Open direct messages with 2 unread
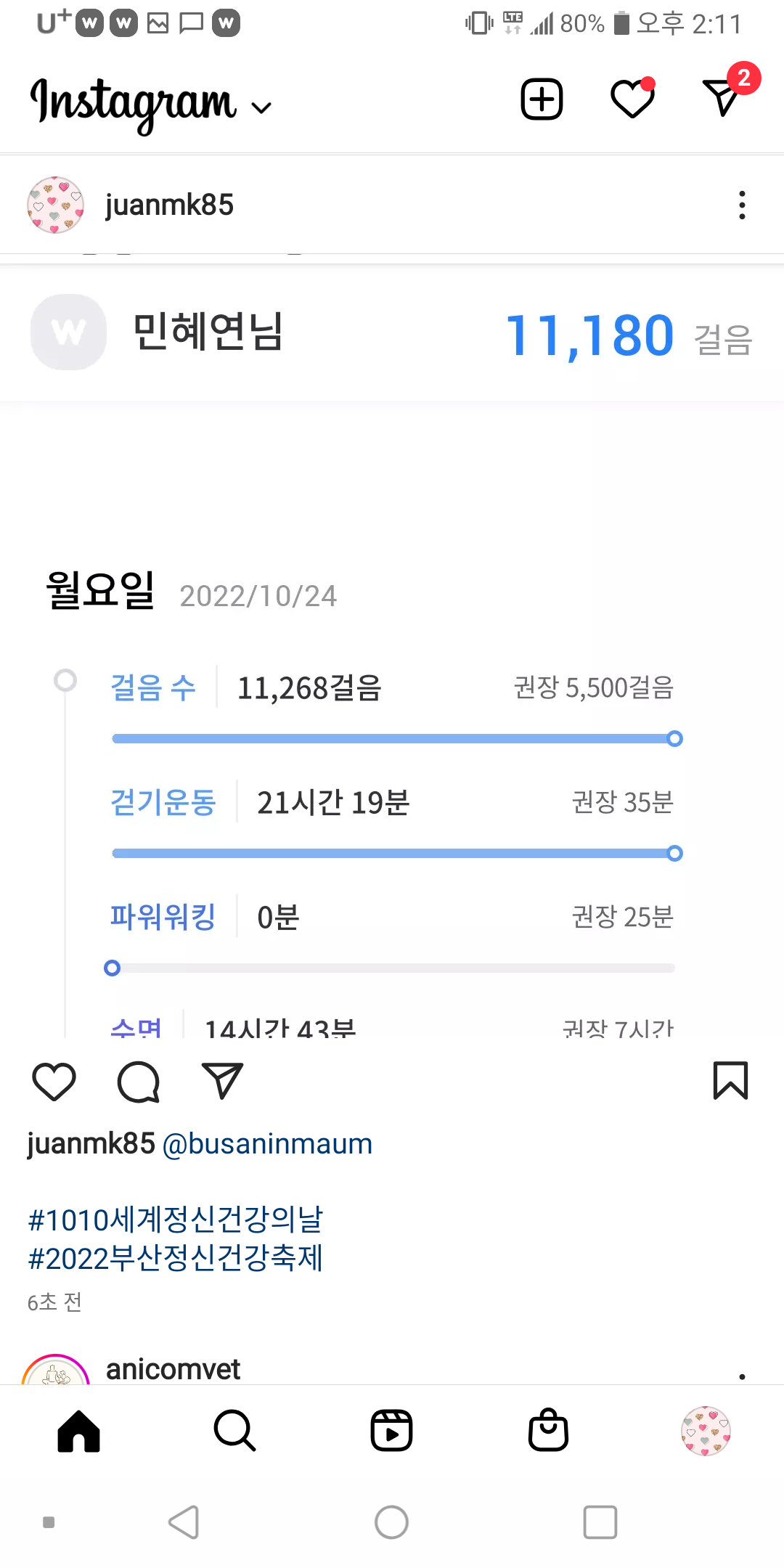This screenshot has height=1568, width=784. pos(723,97)
